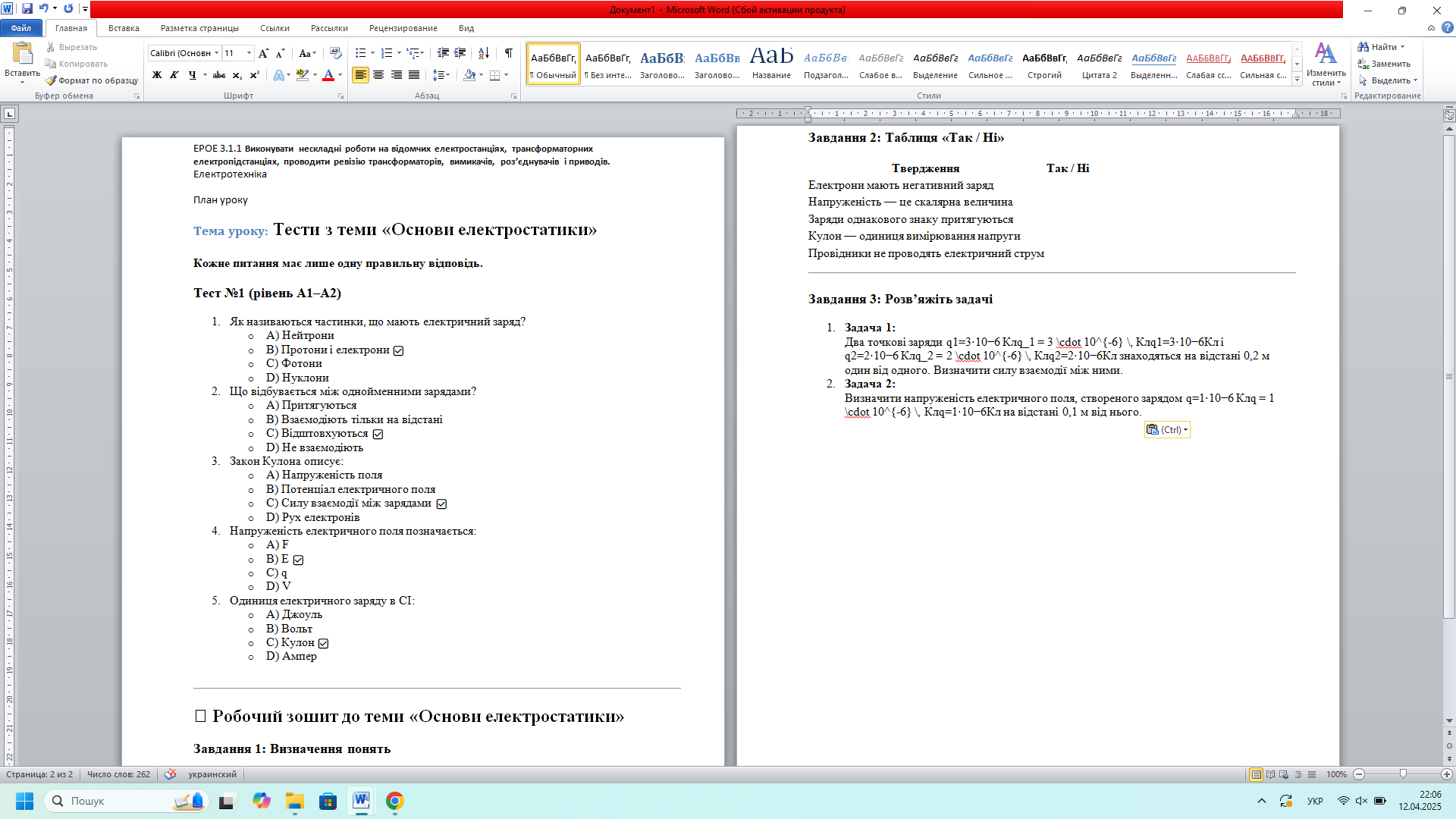1456x819 pixels.
Task: Switch to the Рецензирование tab
Action: point(403,28)
